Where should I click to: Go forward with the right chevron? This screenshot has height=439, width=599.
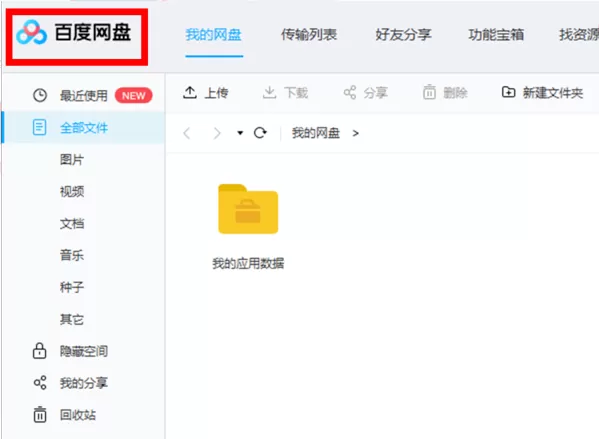(217, 133)
